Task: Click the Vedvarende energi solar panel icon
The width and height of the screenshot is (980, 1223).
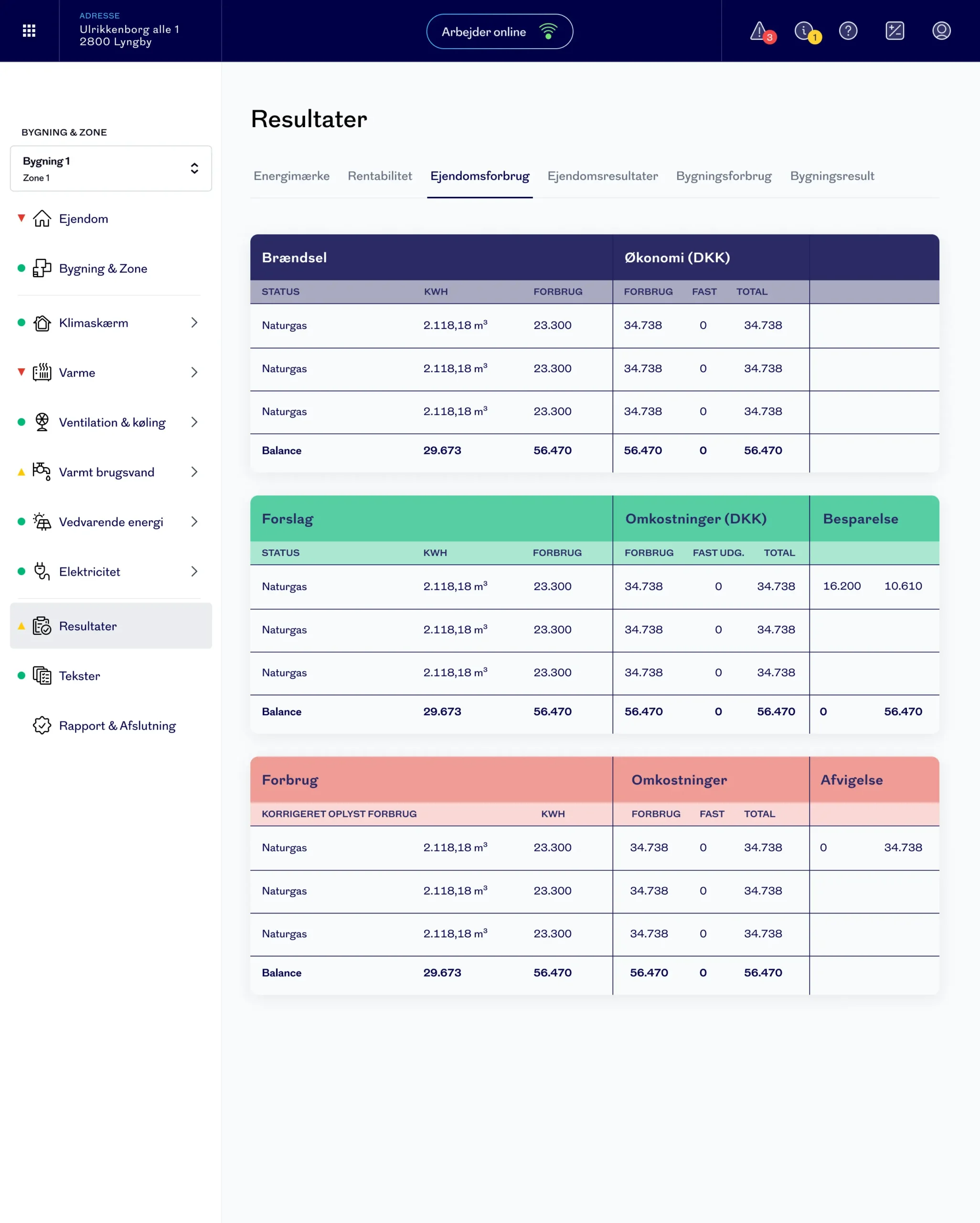Action: tap(42, 522)
